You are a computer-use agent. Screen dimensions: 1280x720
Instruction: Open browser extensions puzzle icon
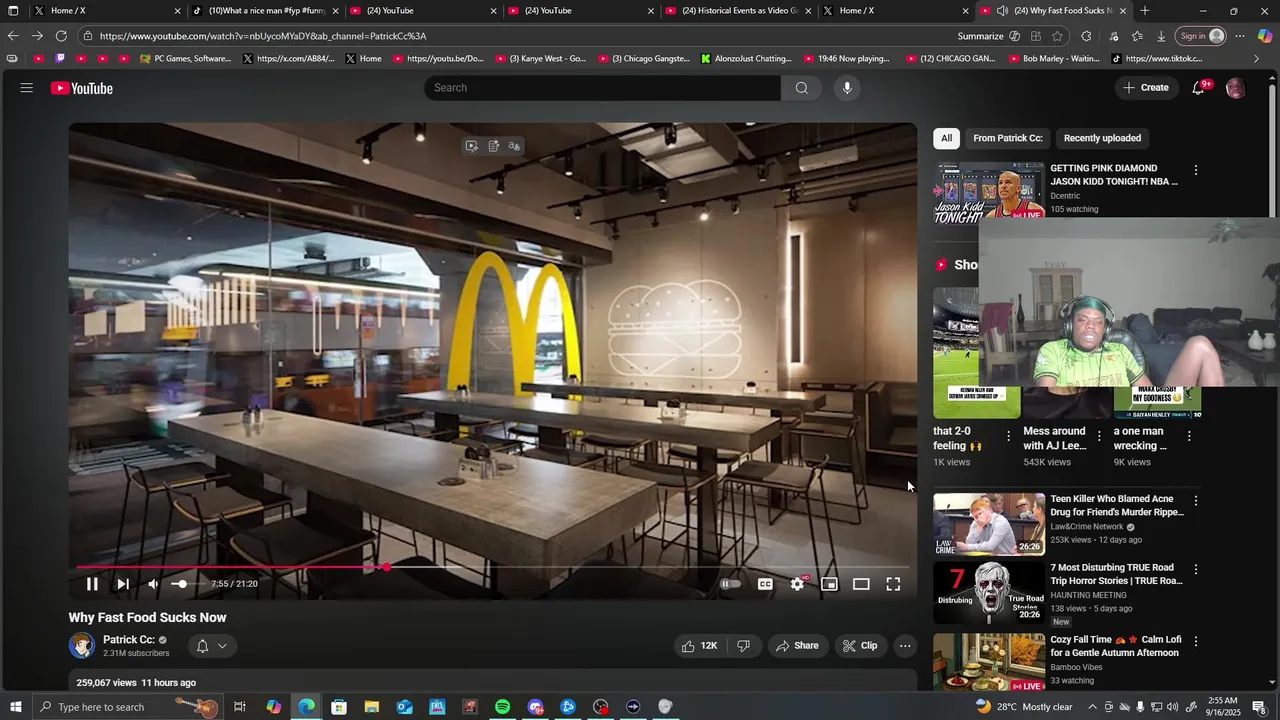(1086, 36)
